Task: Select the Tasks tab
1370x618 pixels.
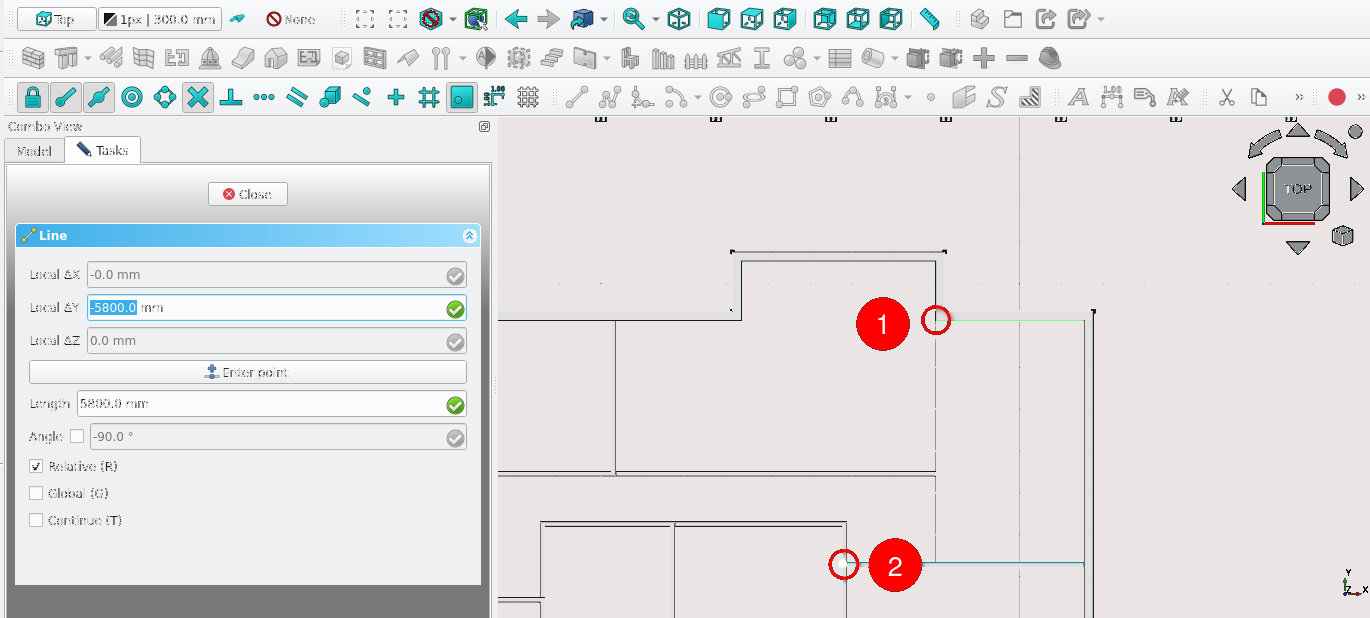Action: (103, 151)
